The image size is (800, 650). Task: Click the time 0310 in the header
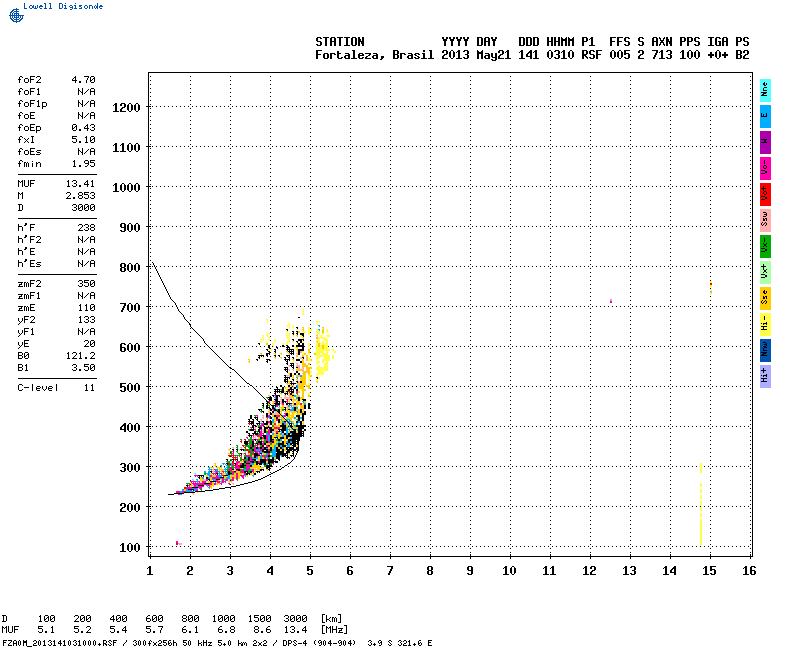pyautogui.click(x=560, y=55)
